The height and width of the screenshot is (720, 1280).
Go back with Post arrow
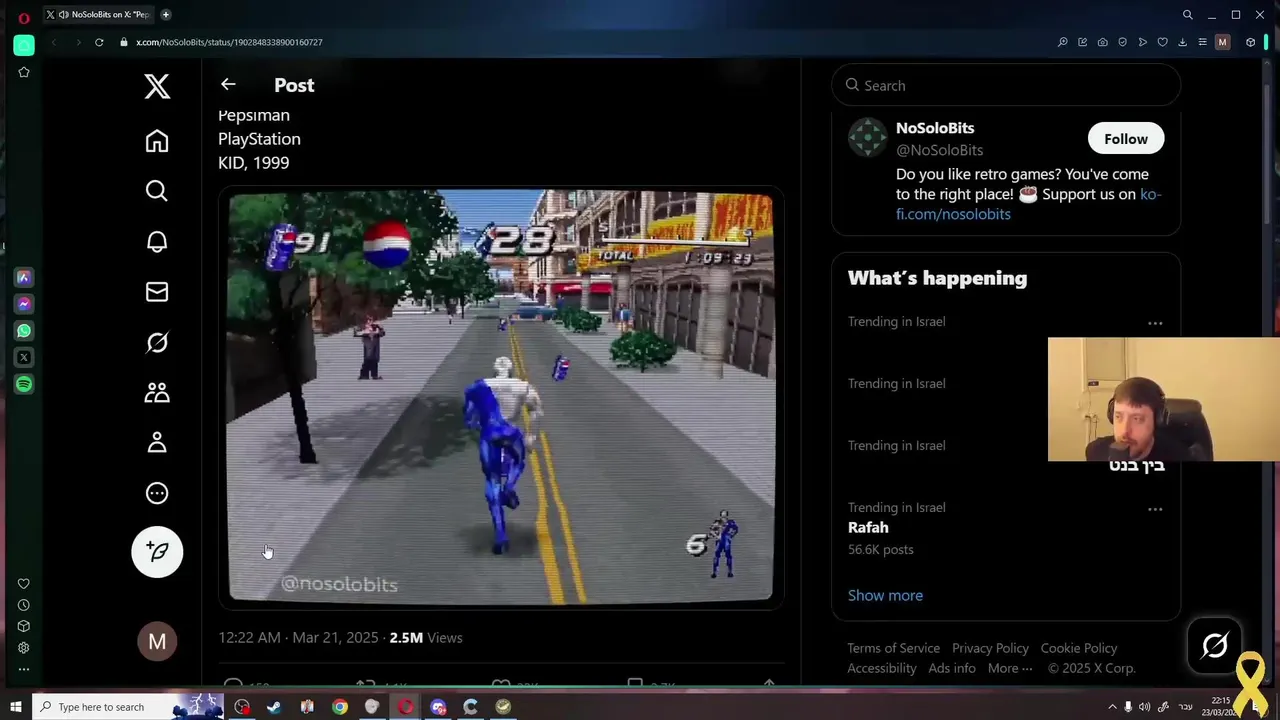click(228, 85)
